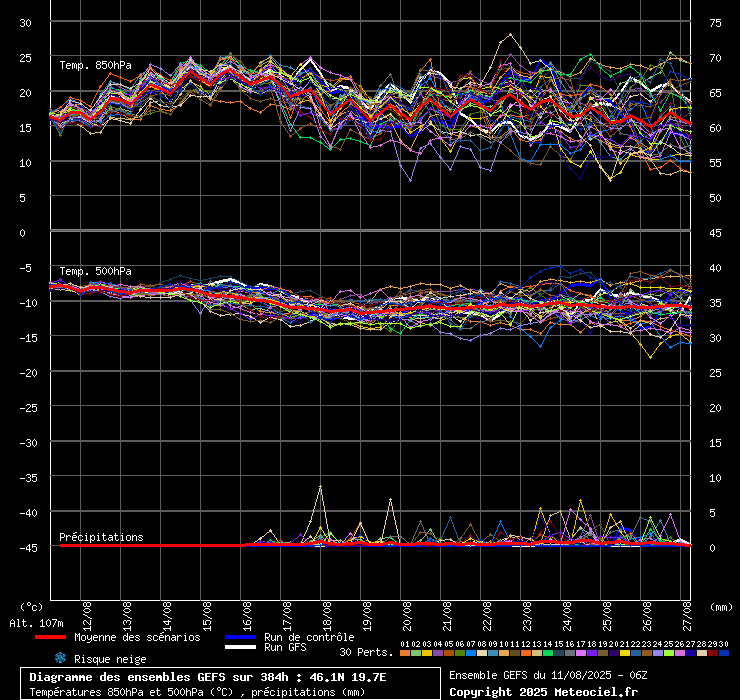Select perturbation 02 light green swatch
740x700 pixels.
(416, 653)
